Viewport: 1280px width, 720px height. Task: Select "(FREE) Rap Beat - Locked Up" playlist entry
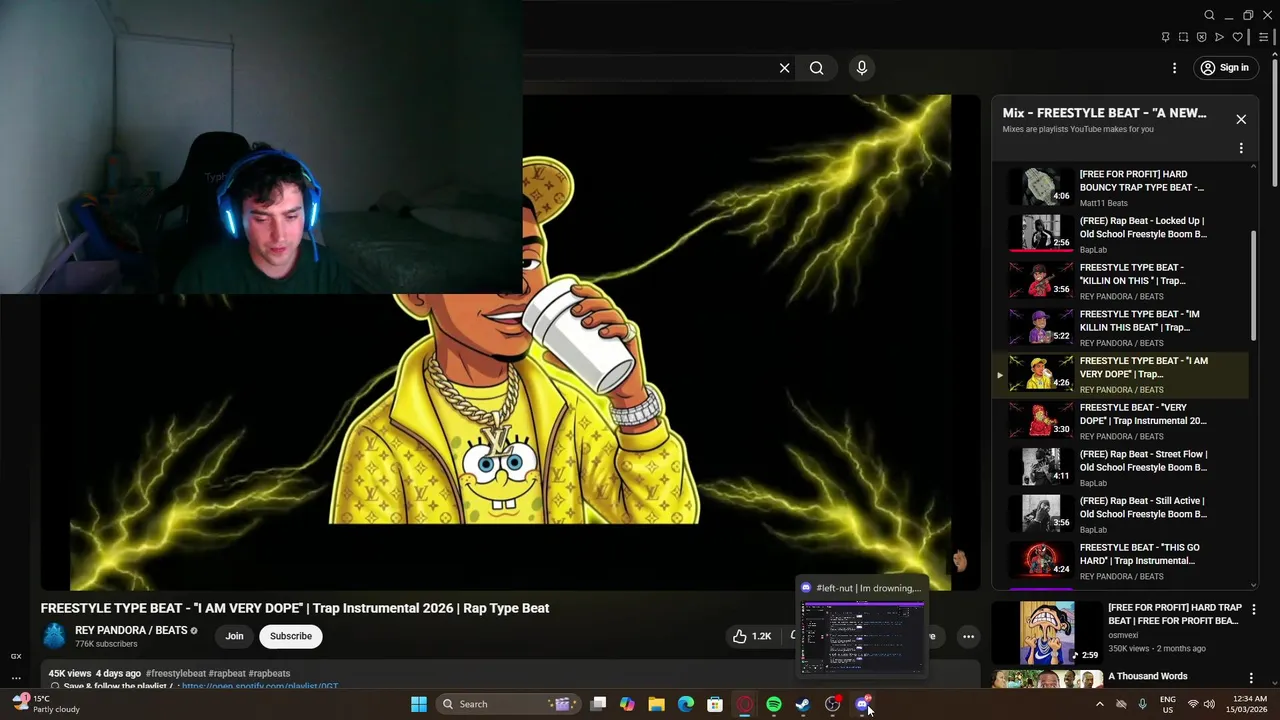coord(1120,234)
